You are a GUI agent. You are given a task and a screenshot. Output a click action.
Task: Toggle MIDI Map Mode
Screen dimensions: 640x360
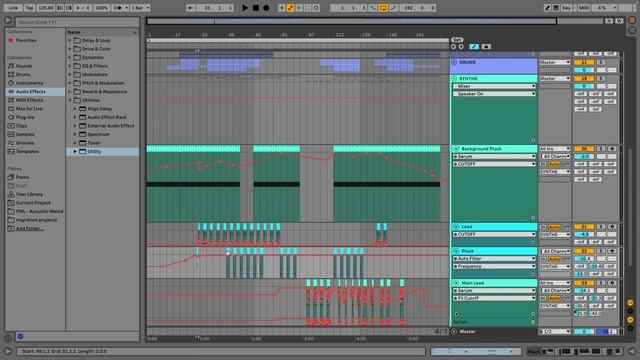click(x=583, y=8)
